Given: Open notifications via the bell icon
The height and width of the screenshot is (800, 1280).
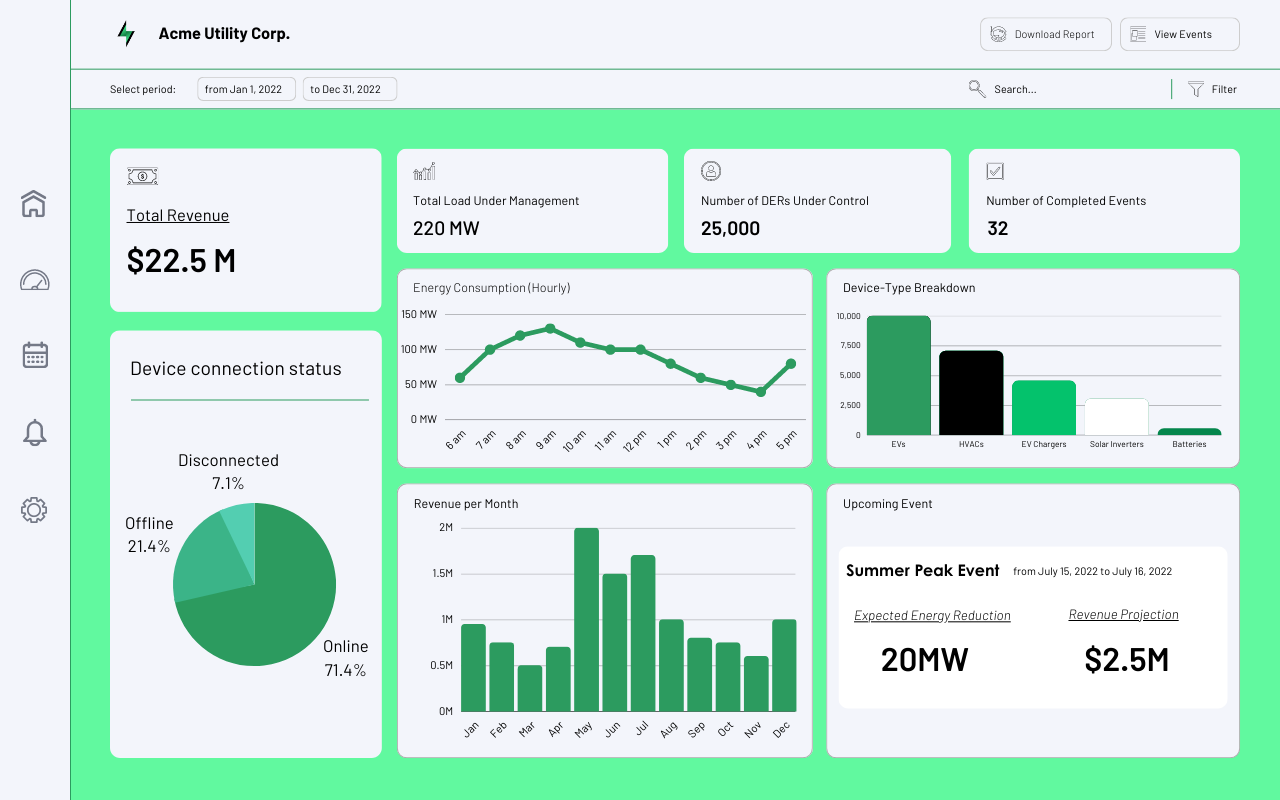Looking at the screenshot, I should (x=34, y=432).
